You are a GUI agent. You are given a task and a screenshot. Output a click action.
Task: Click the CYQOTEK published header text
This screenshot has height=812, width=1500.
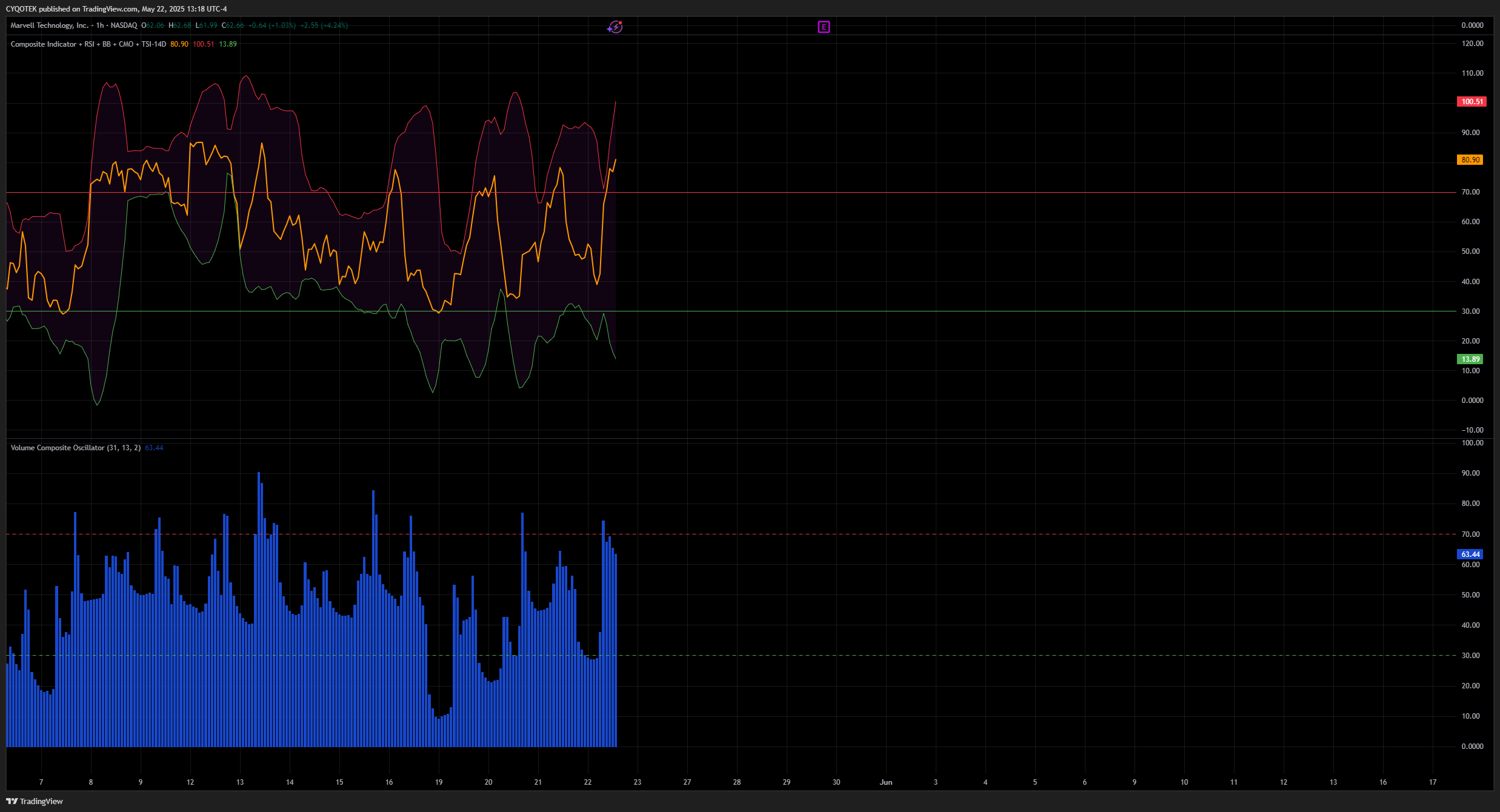point(116,9)
